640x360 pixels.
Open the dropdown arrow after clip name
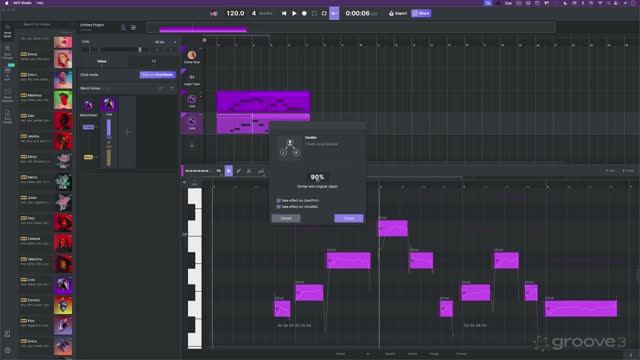coord(219,171)
